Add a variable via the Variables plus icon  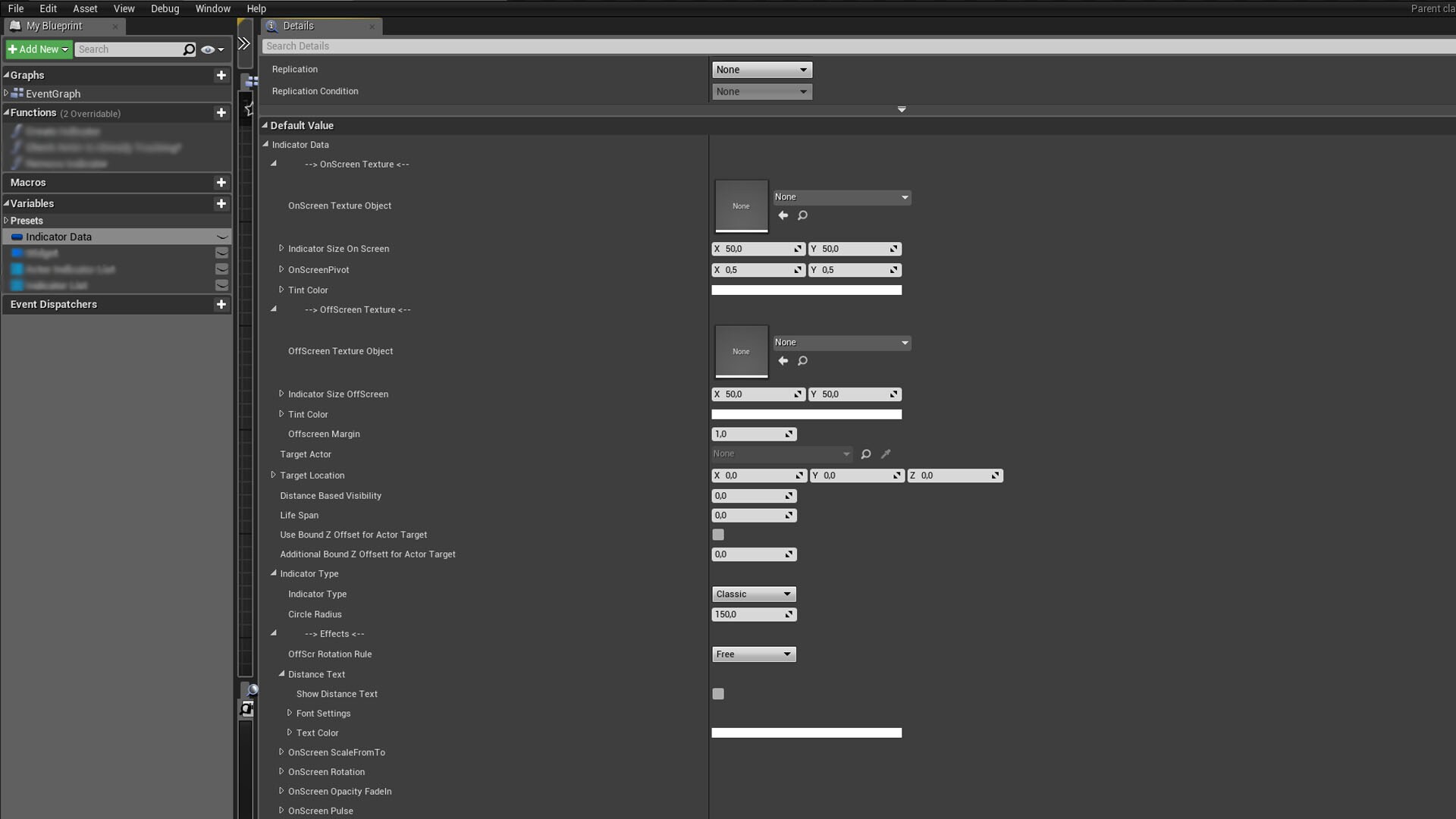[221, 203]
